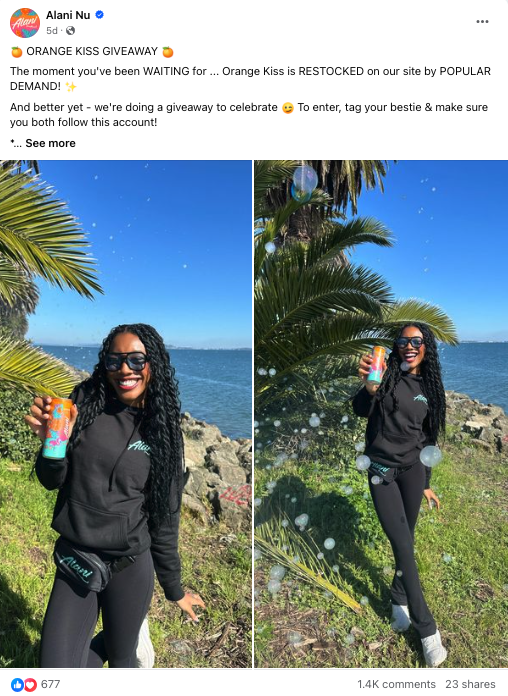508x696 pixels.
Task: Open the 5d timestamp link
Action: pos(52,31)
